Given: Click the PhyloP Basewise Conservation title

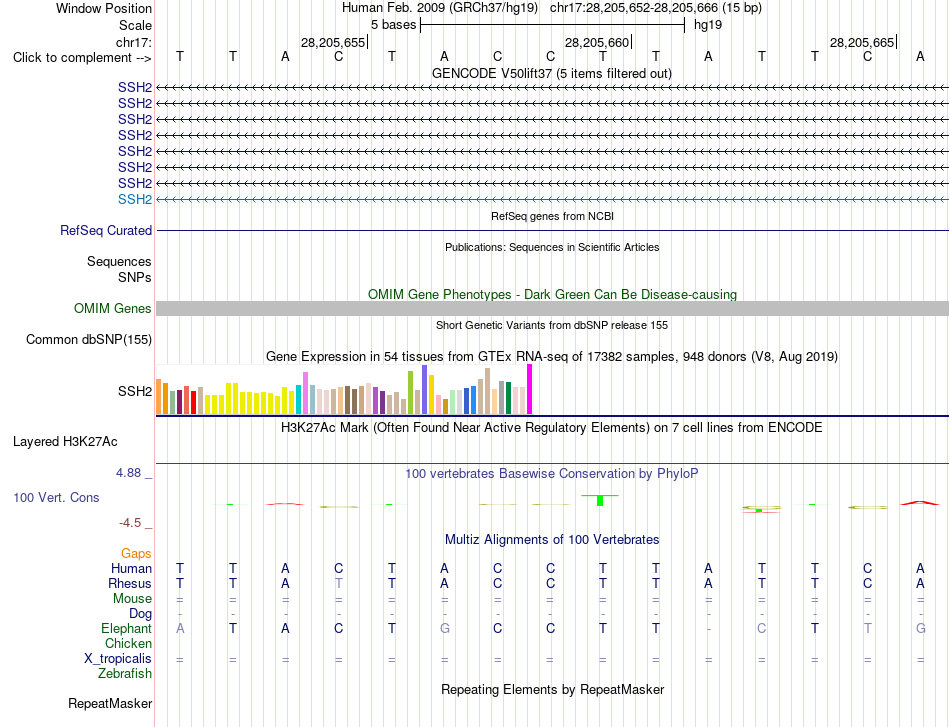Looking at the screenshot, I should click(552, 474).
